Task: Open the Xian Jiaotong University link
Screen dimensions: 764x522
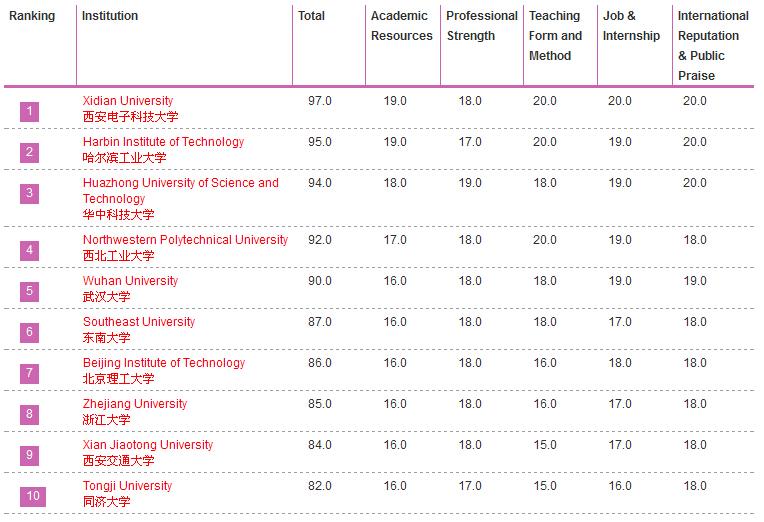Action: tap(148, 445)
